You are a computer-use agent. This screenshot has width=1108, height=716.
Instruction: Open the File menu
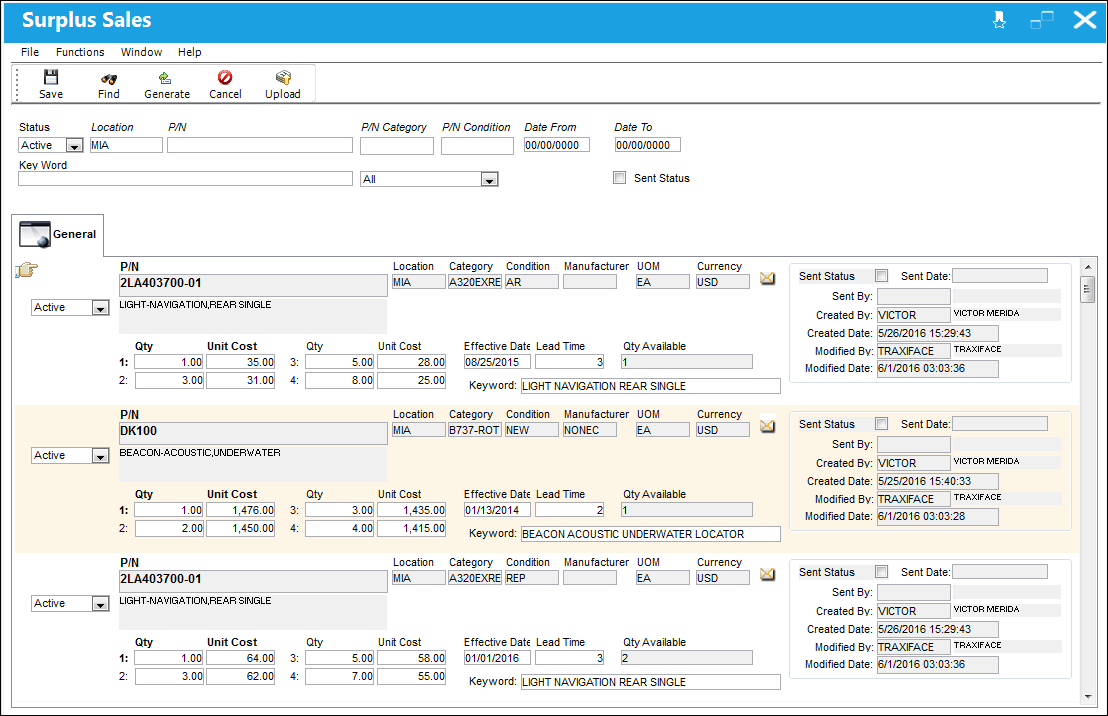point(30,52)
